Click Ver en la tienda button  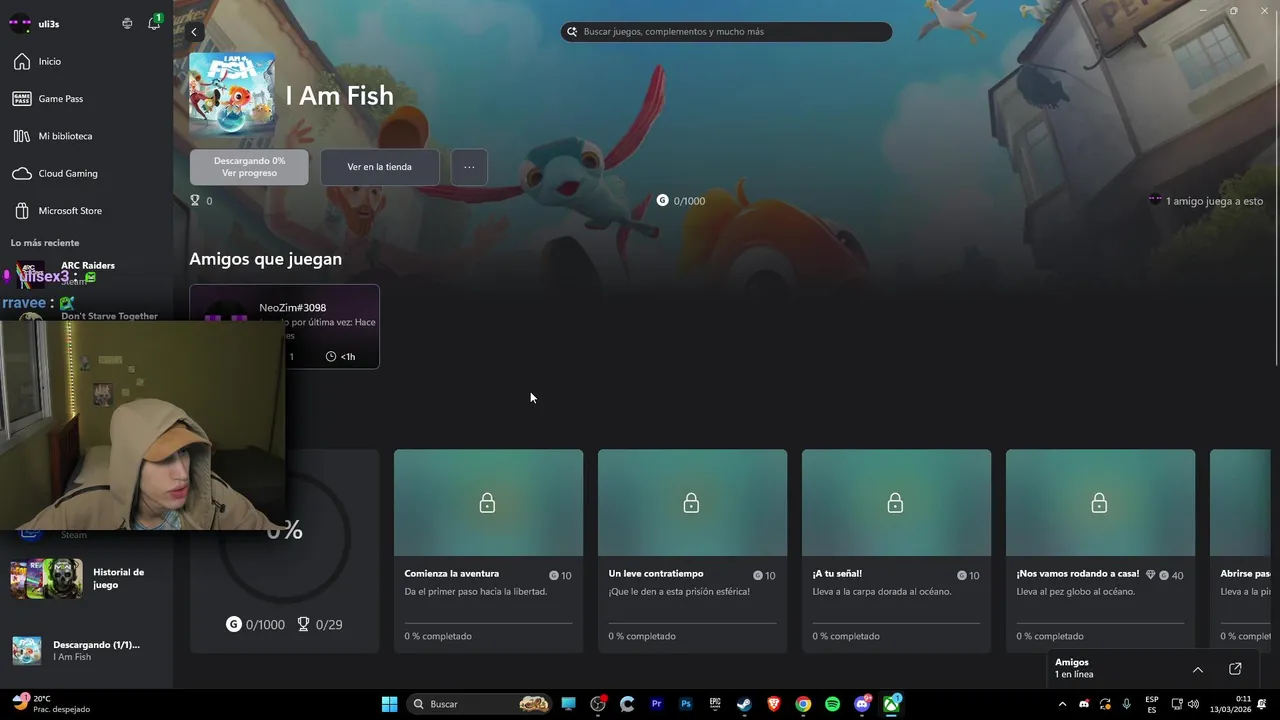coord(379,167)
